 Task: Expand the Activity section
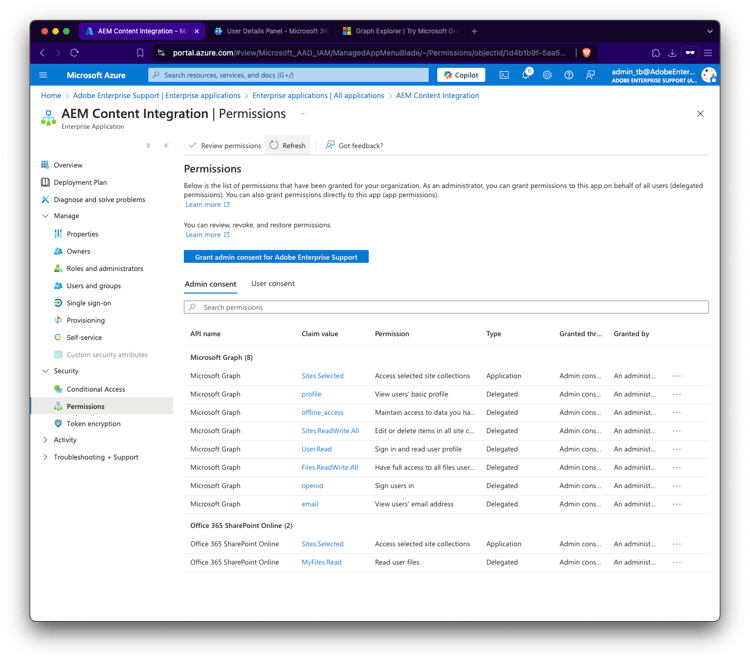[45, 440]
